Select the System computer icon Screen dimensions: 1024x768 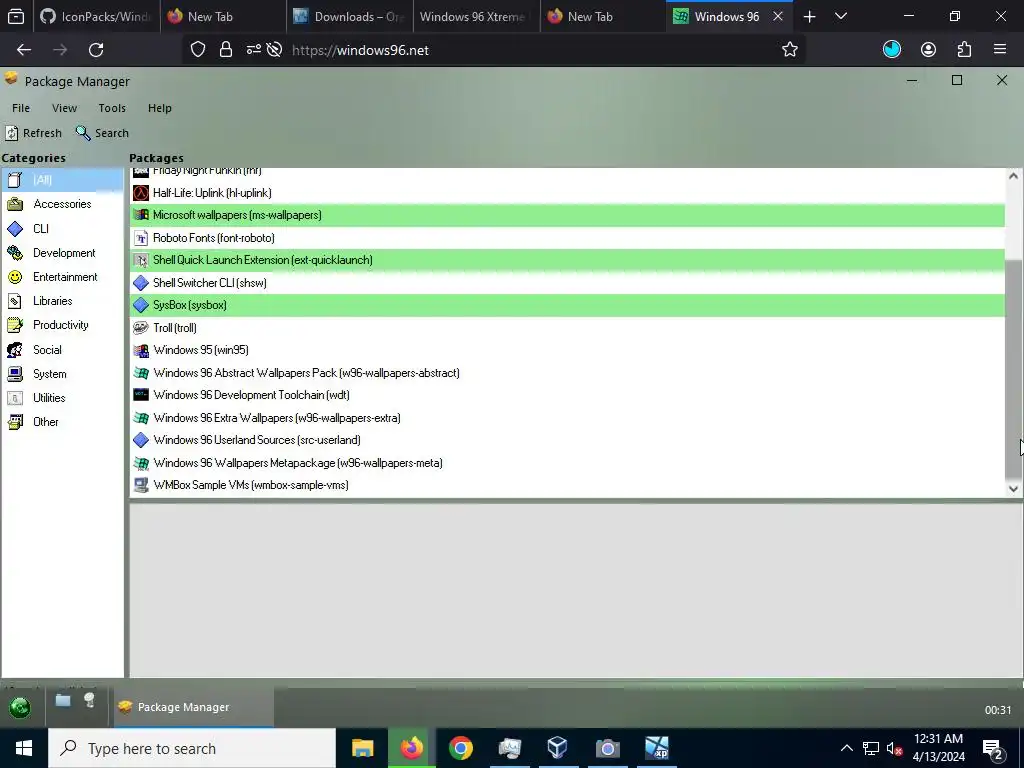point(15,374)
